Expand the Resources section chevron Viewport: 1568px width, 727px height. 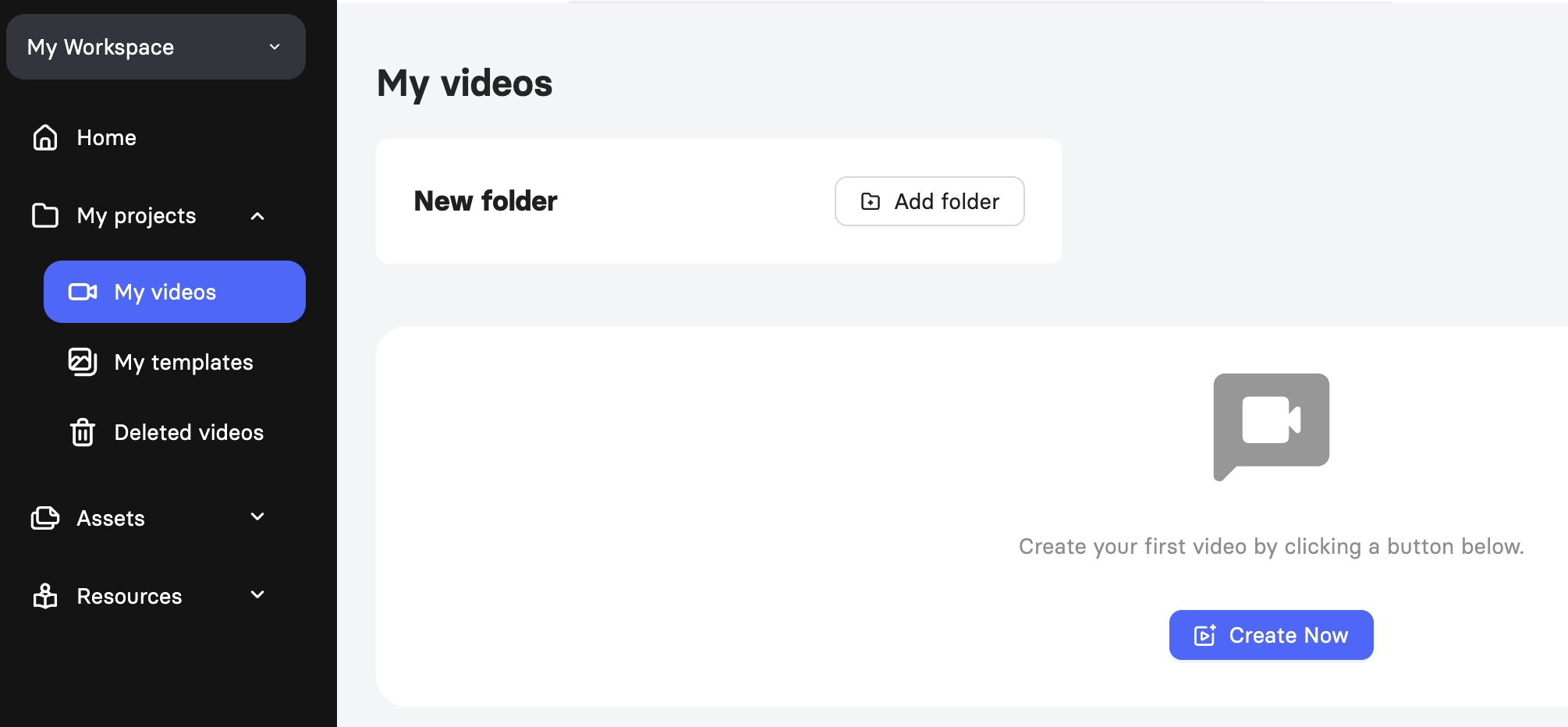coord(257,595)
